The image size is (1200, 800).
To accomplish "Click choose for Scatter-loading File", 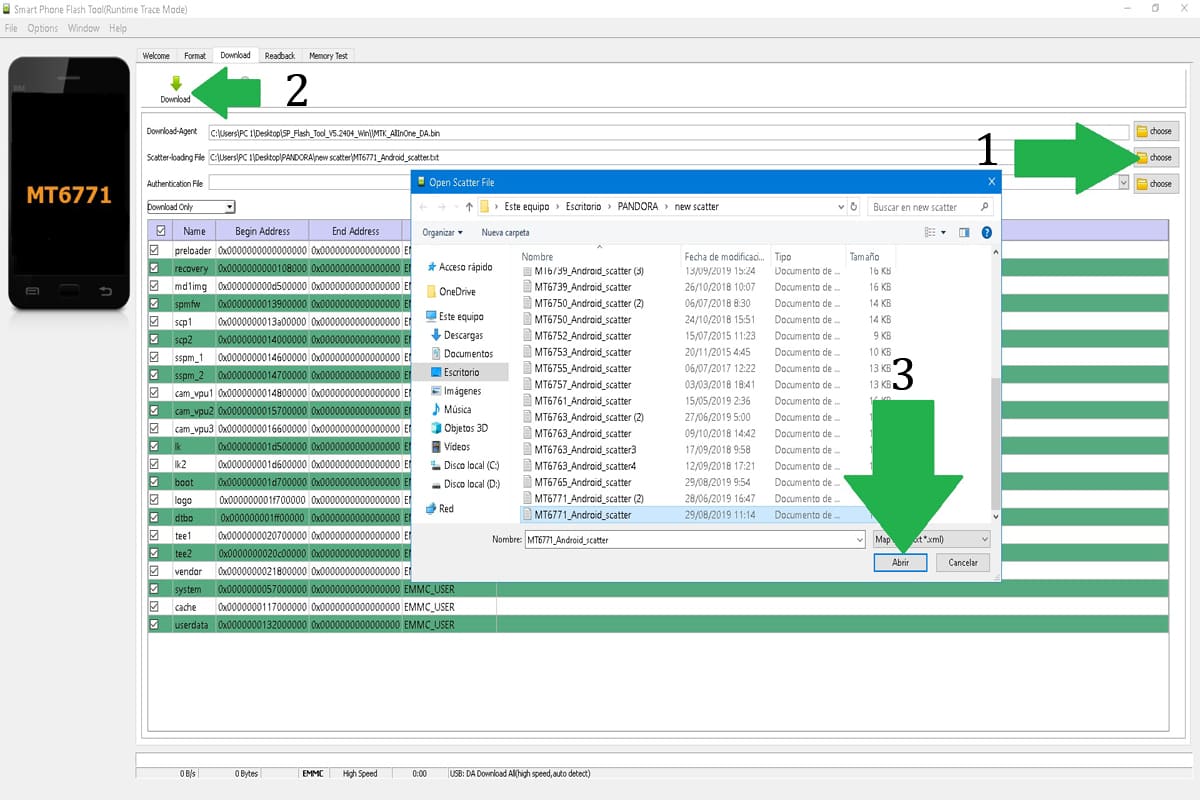I will [x=1155, y=157].
